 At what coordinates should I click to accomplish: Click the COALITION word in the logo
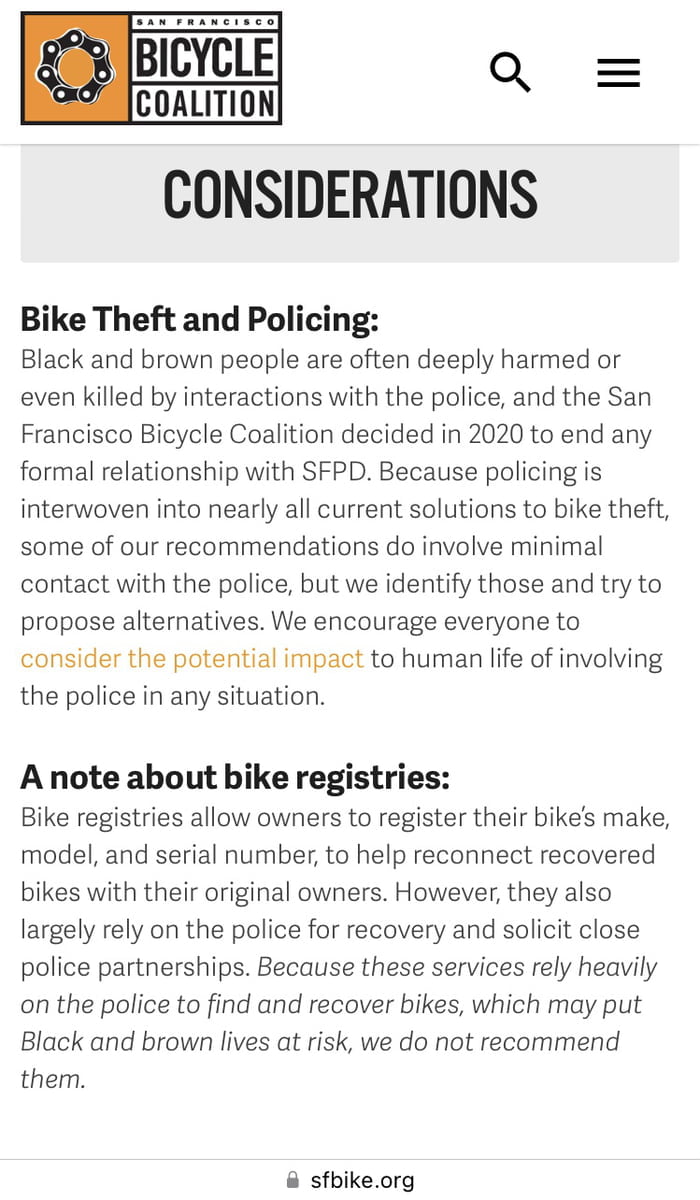(204, 103)
